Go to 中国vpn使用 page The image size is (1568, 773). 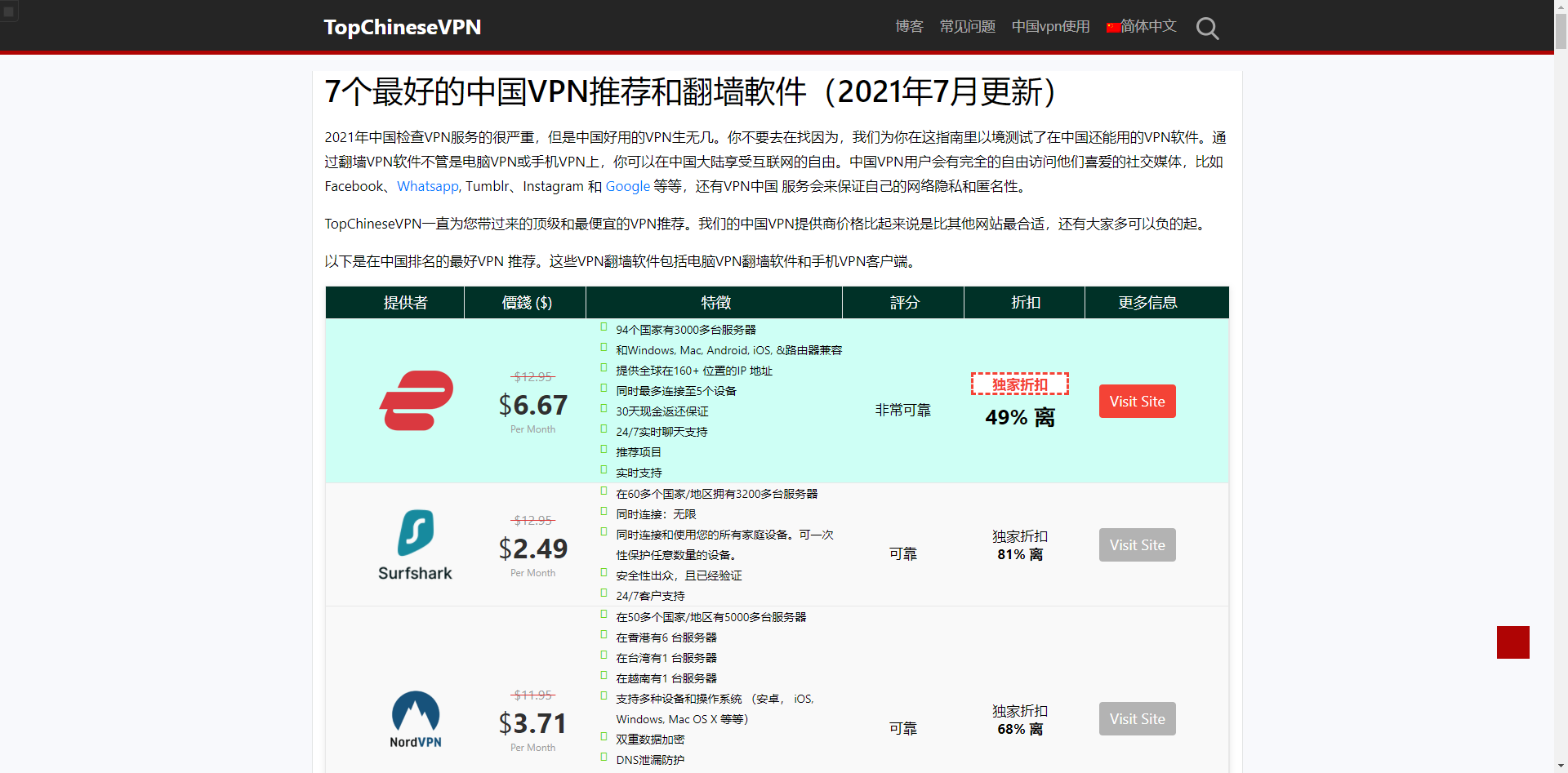(x=1050, y=26)
